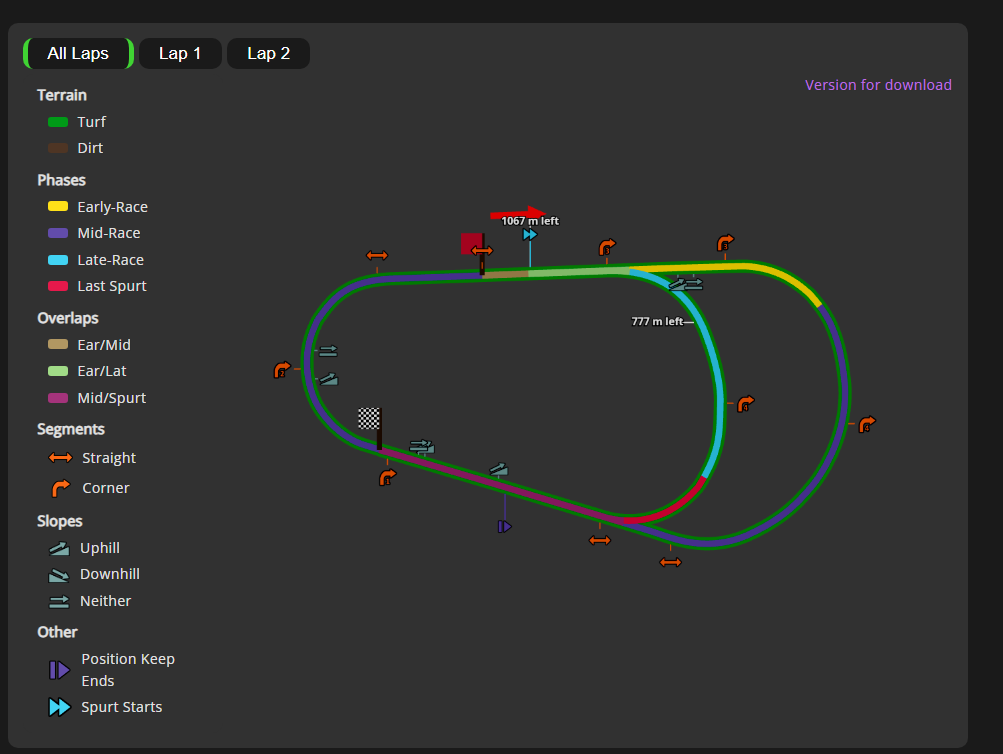The height and width of the screenshot is (754, 1003).
Task: Click the Neither slope icon in the legend
Action: [59, 601]
